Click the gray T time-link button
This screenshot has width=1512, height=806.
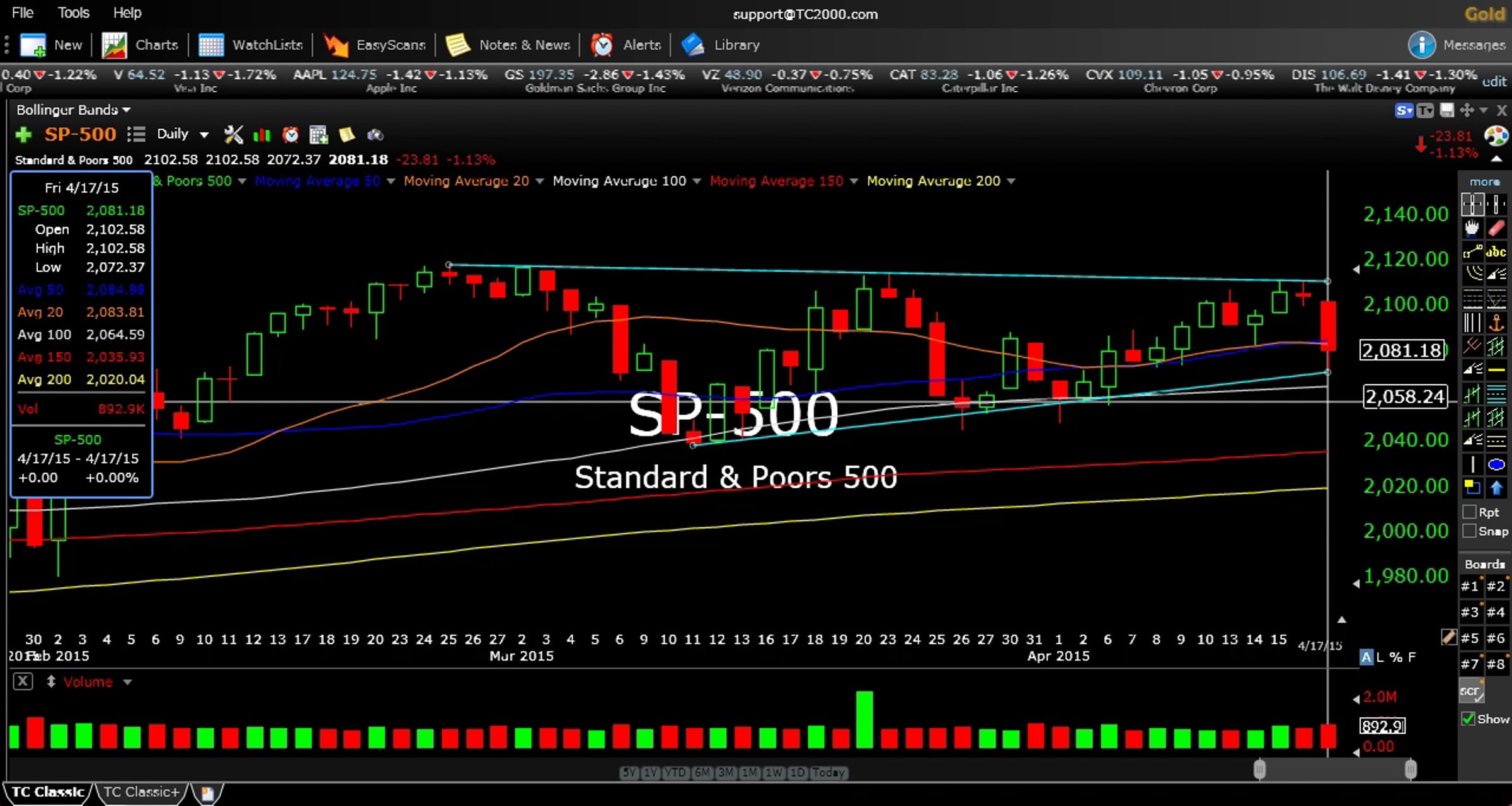click(1424, 111)
